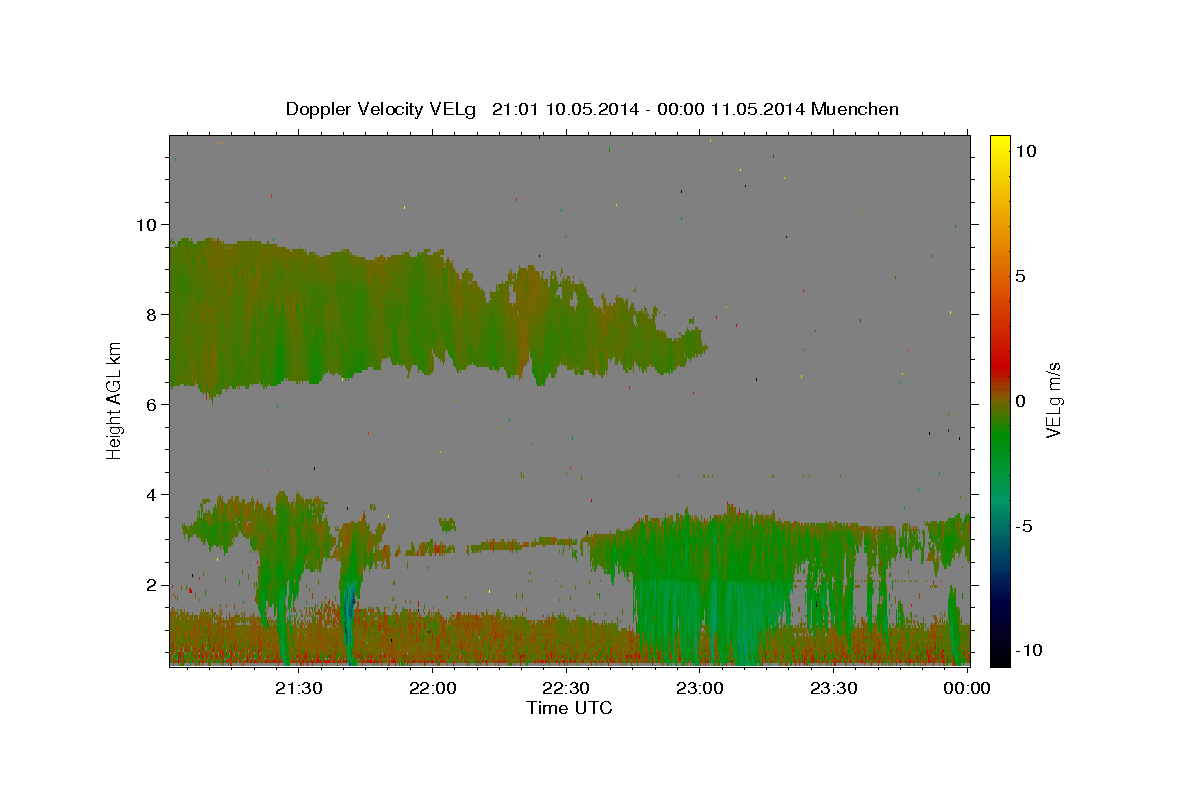Screen dimensions: 1200x800
Task: Click the yellow top of the colorbar
Action: coord(999,143)
